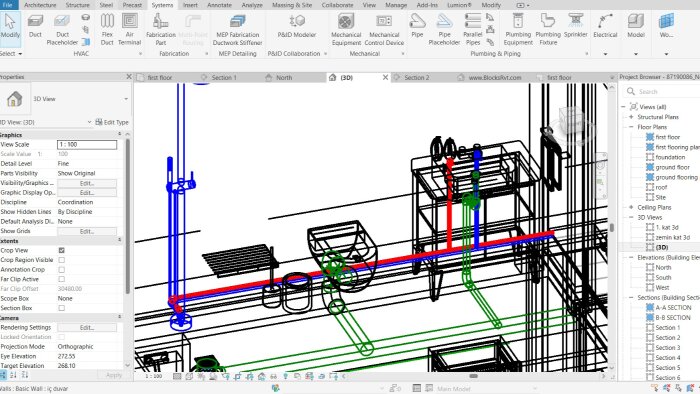Switch to the Section 1 view tab
Viewport: 700px width, 394px height.
tap(224, 77)
